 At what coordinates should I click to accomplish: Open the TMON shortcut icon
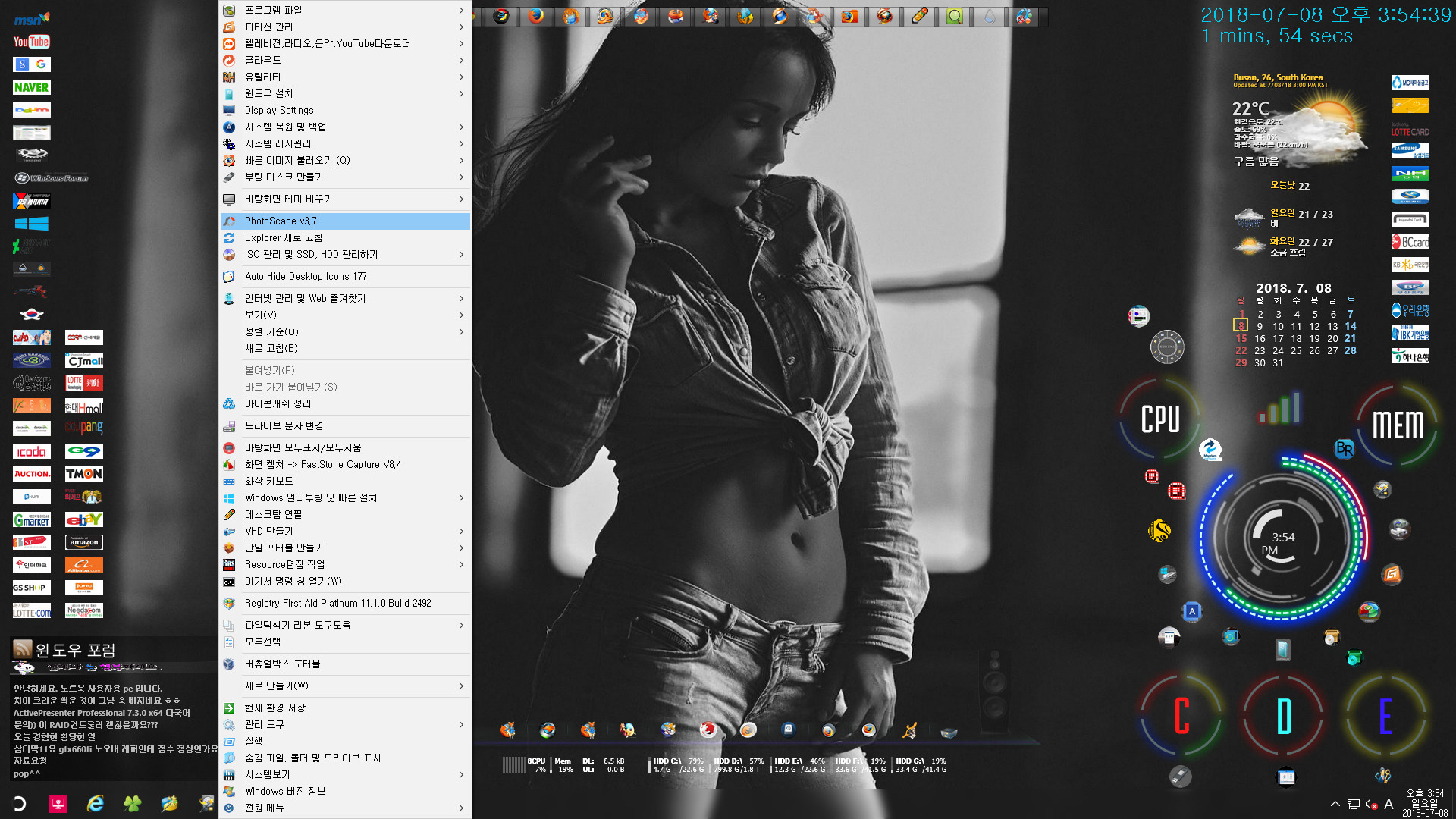[x=83, y=474]
